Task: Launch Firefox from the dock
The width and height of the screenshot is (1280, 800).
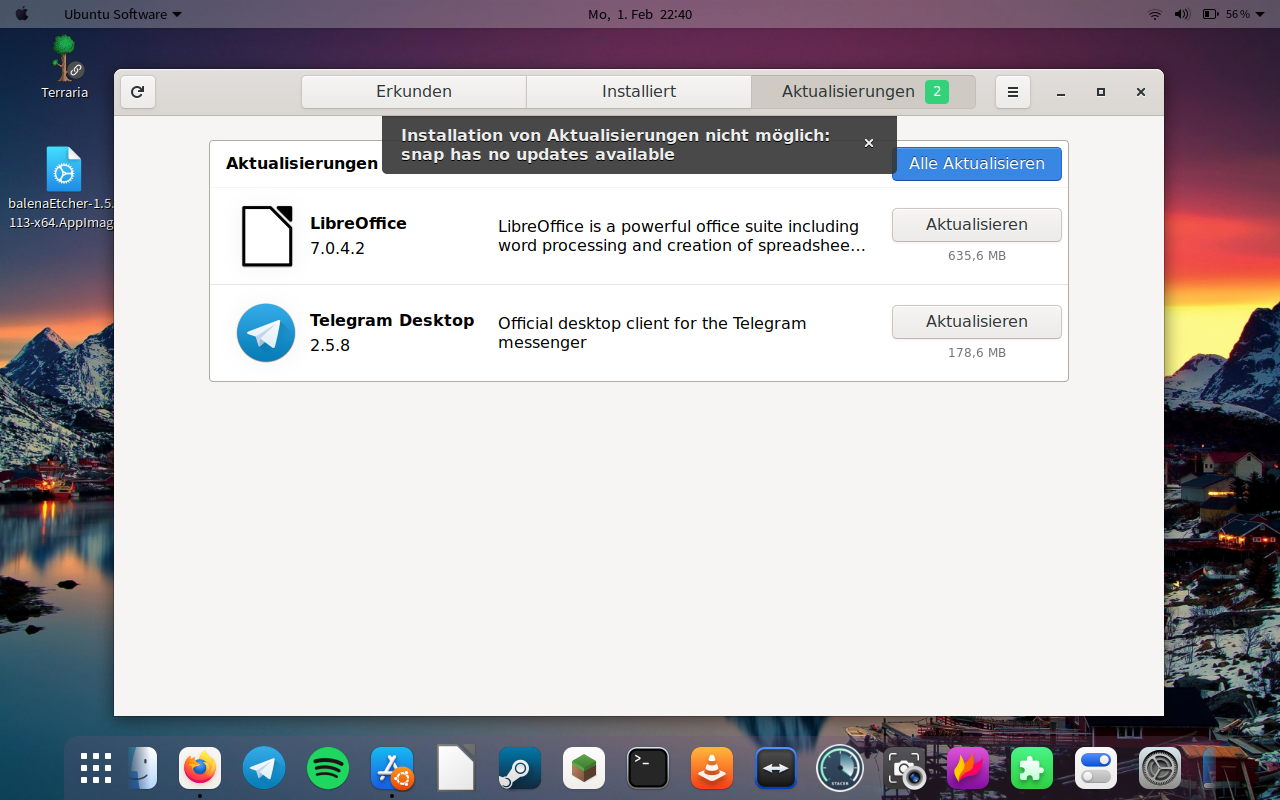Action: point(200,768)
